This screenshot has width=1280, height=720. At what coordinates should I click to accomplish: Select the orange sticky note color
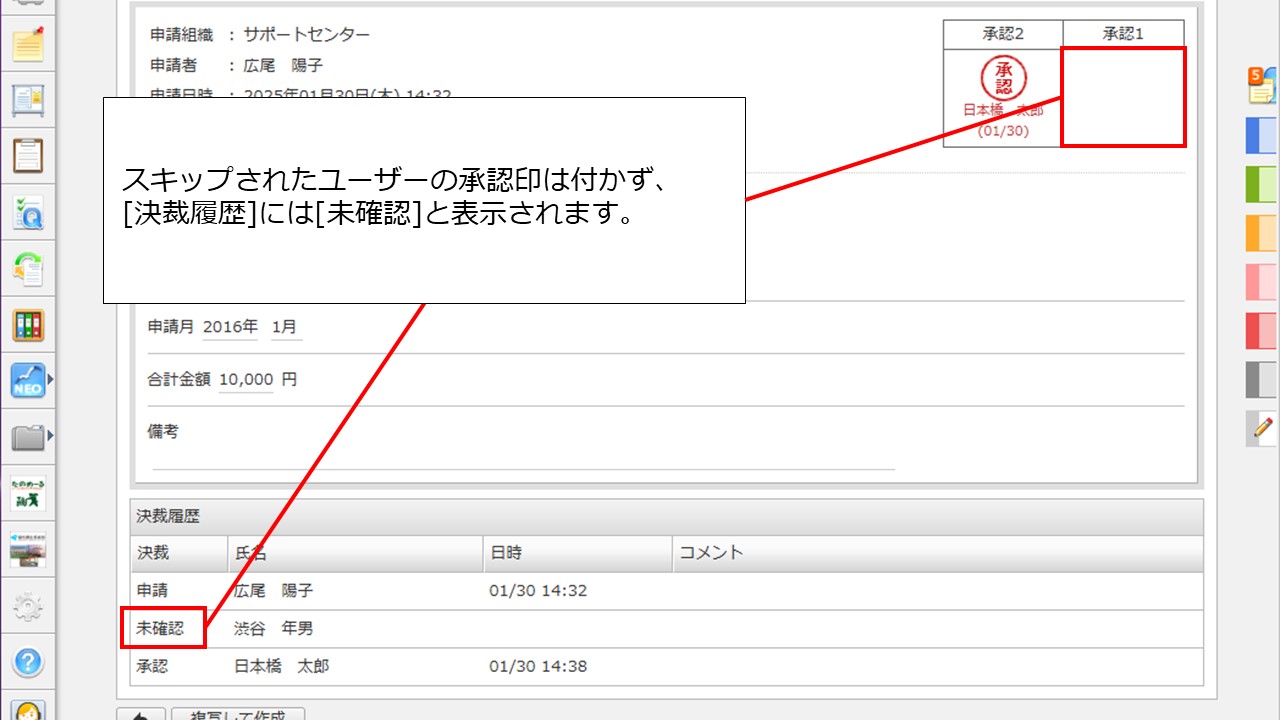(x=1262, y=233)
